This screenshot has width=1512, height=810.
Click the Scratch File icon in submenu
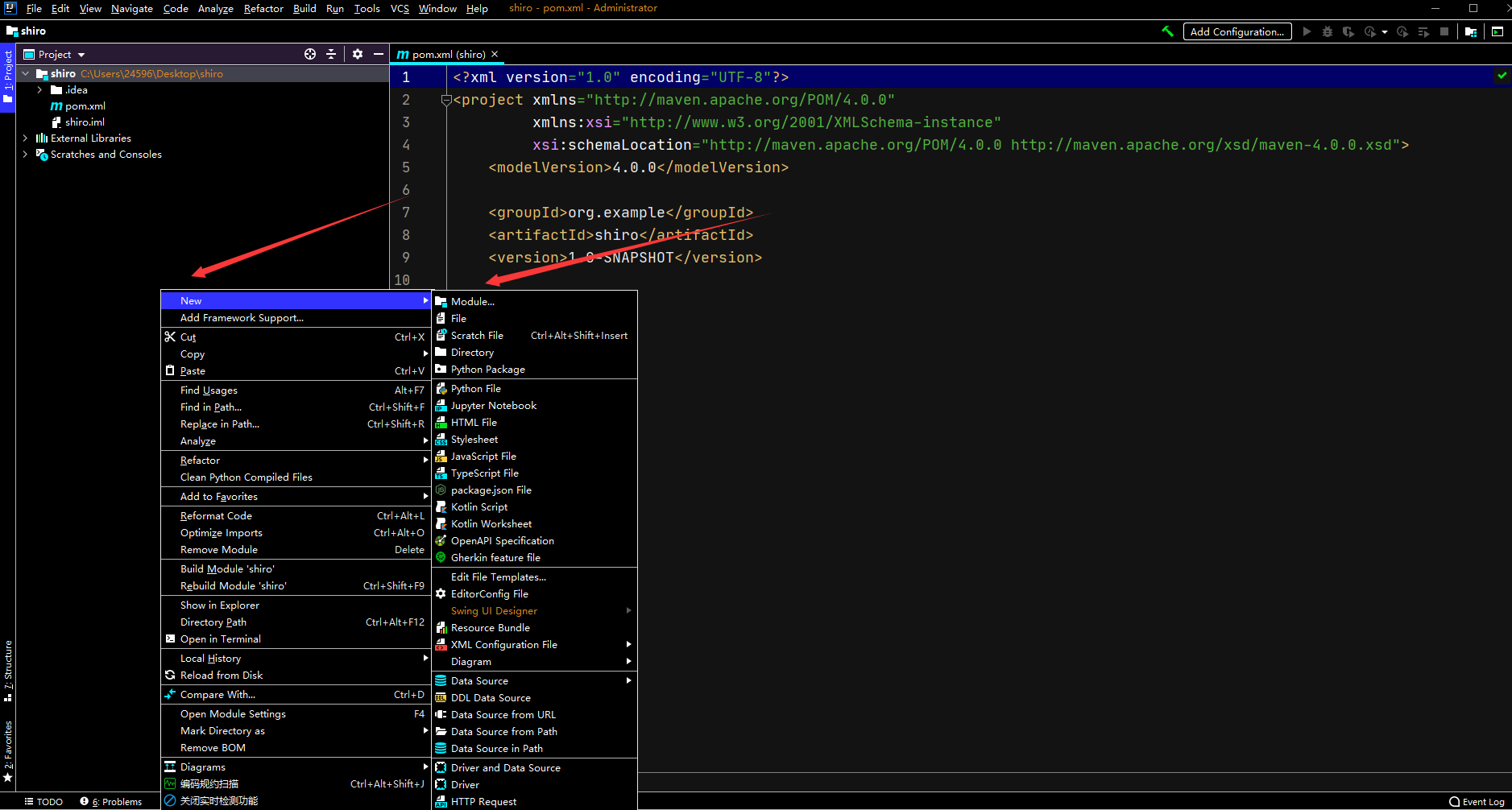click(441, 335)
